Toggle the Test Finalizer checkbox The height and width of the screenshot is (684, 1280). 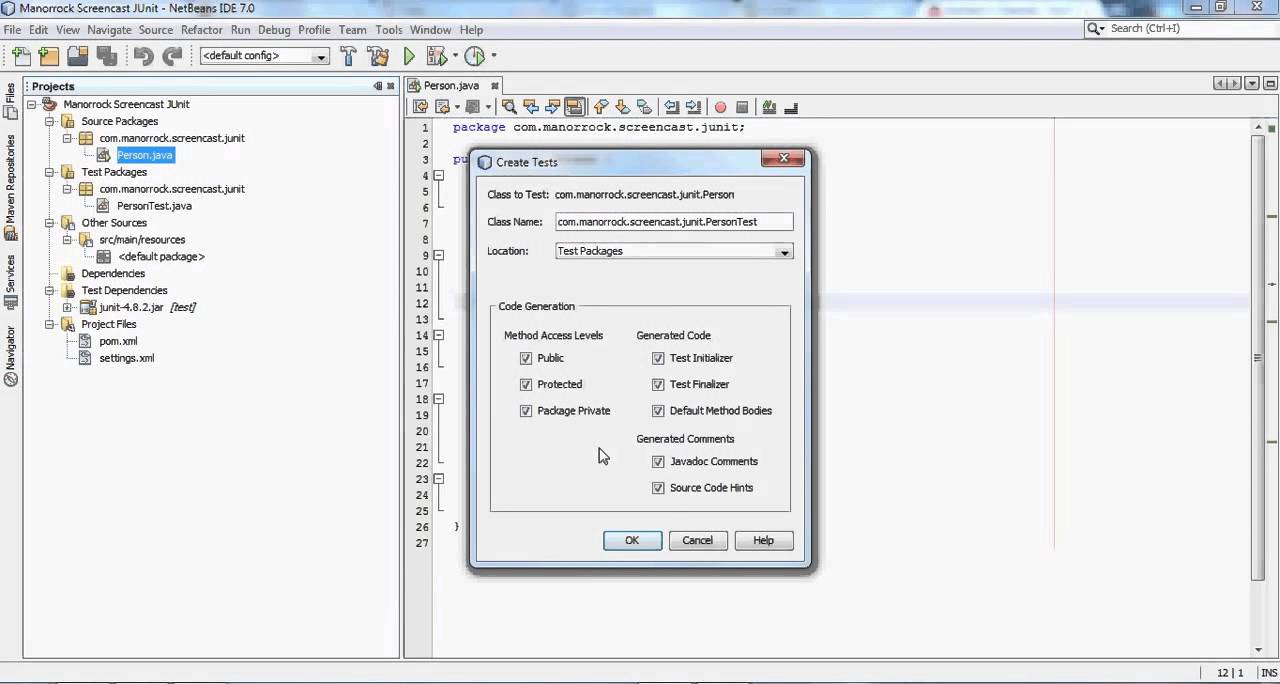click(x=658, y=384)
